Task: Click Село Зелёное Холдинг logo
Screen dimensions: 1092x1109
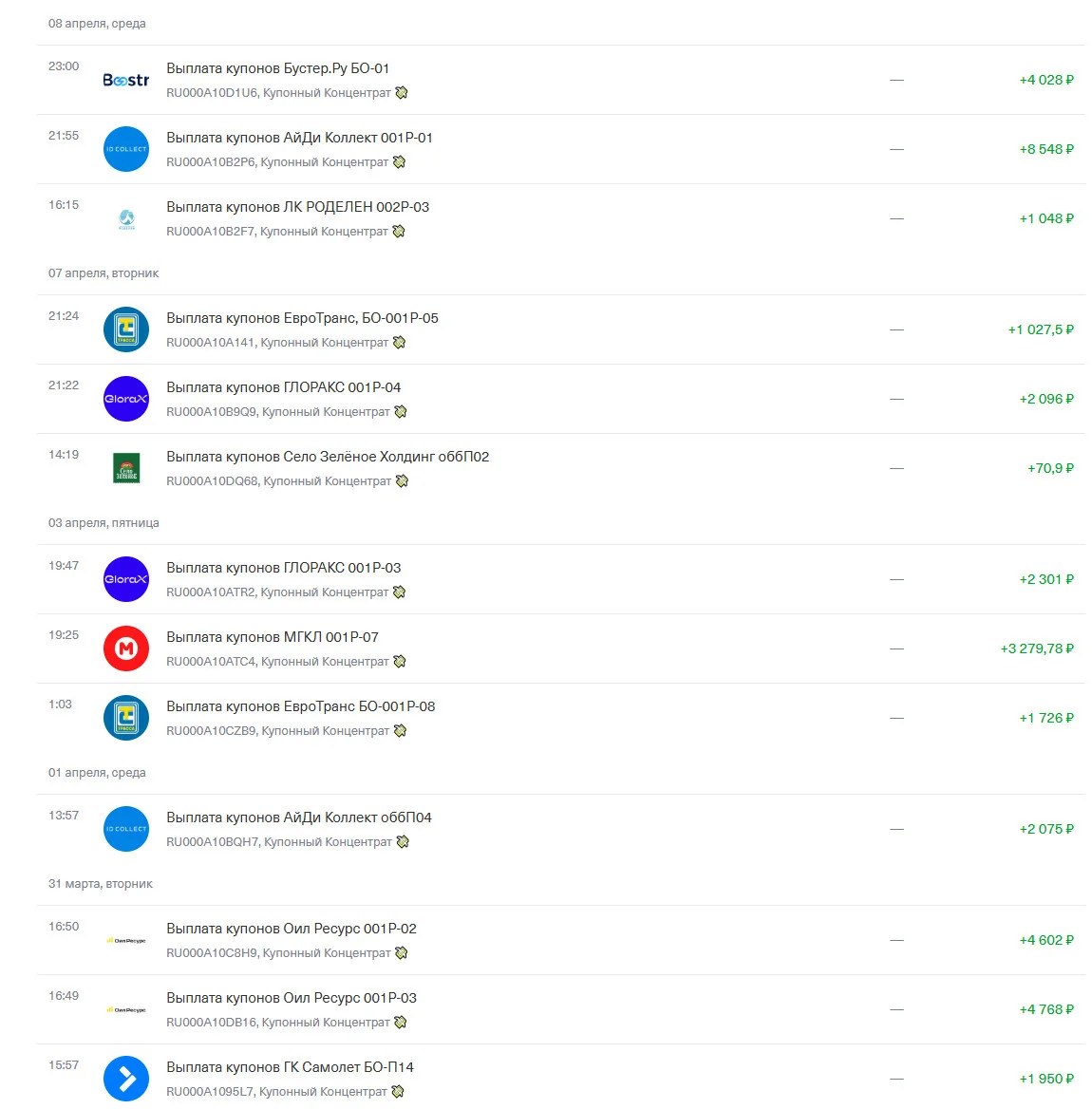Action: (x=126, y=468)
